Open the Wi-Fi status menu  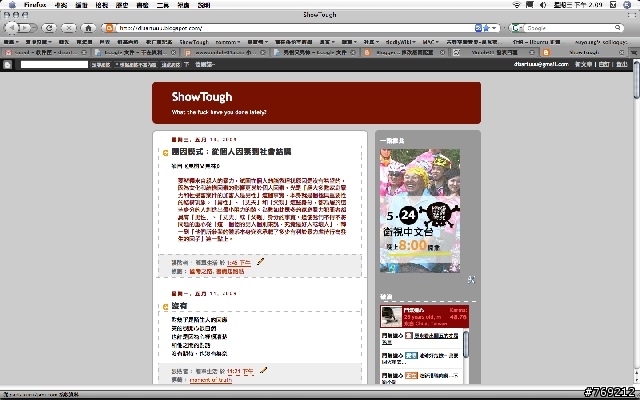tap(517, 4)
